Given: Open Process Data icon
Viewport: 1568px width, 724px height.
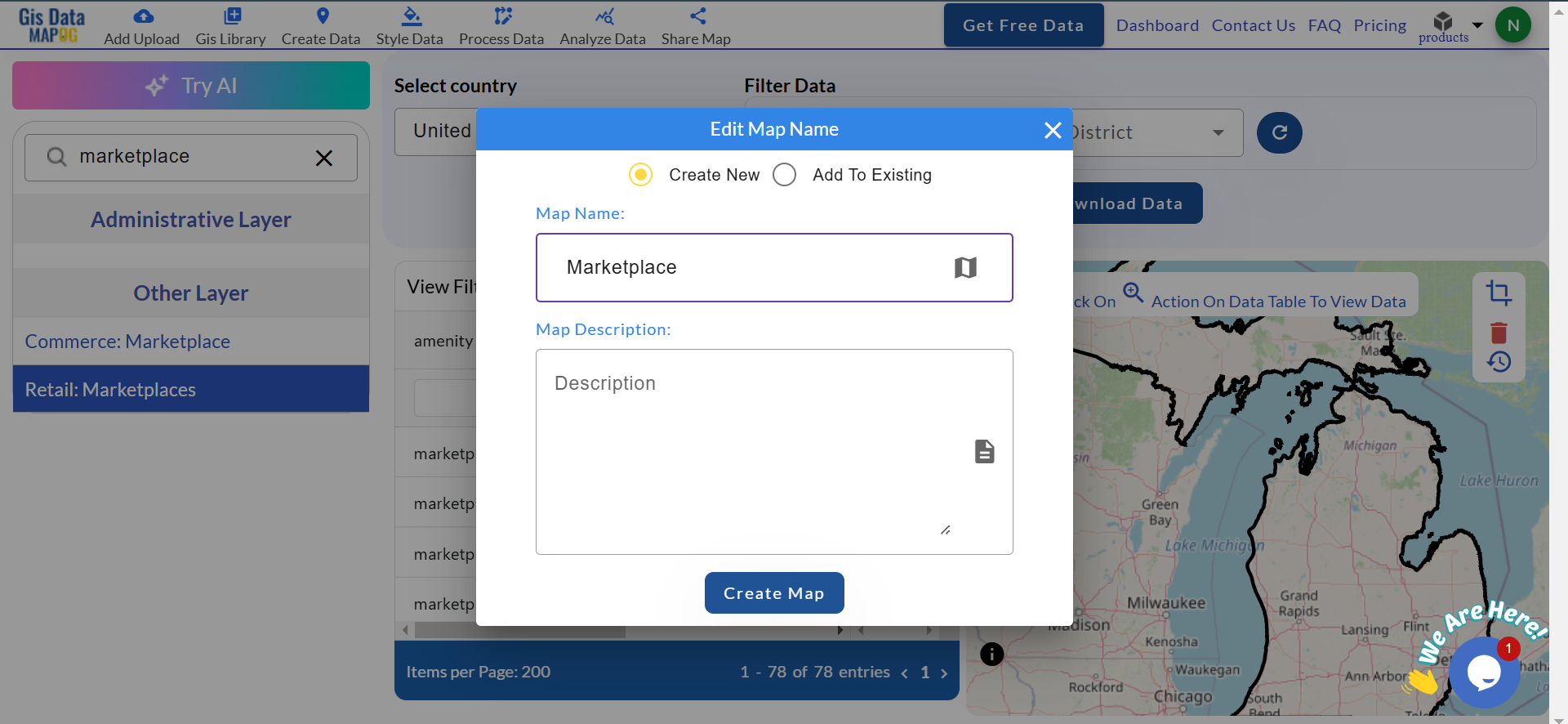Looking at the screenshot, I should click(x=503, y=16).
